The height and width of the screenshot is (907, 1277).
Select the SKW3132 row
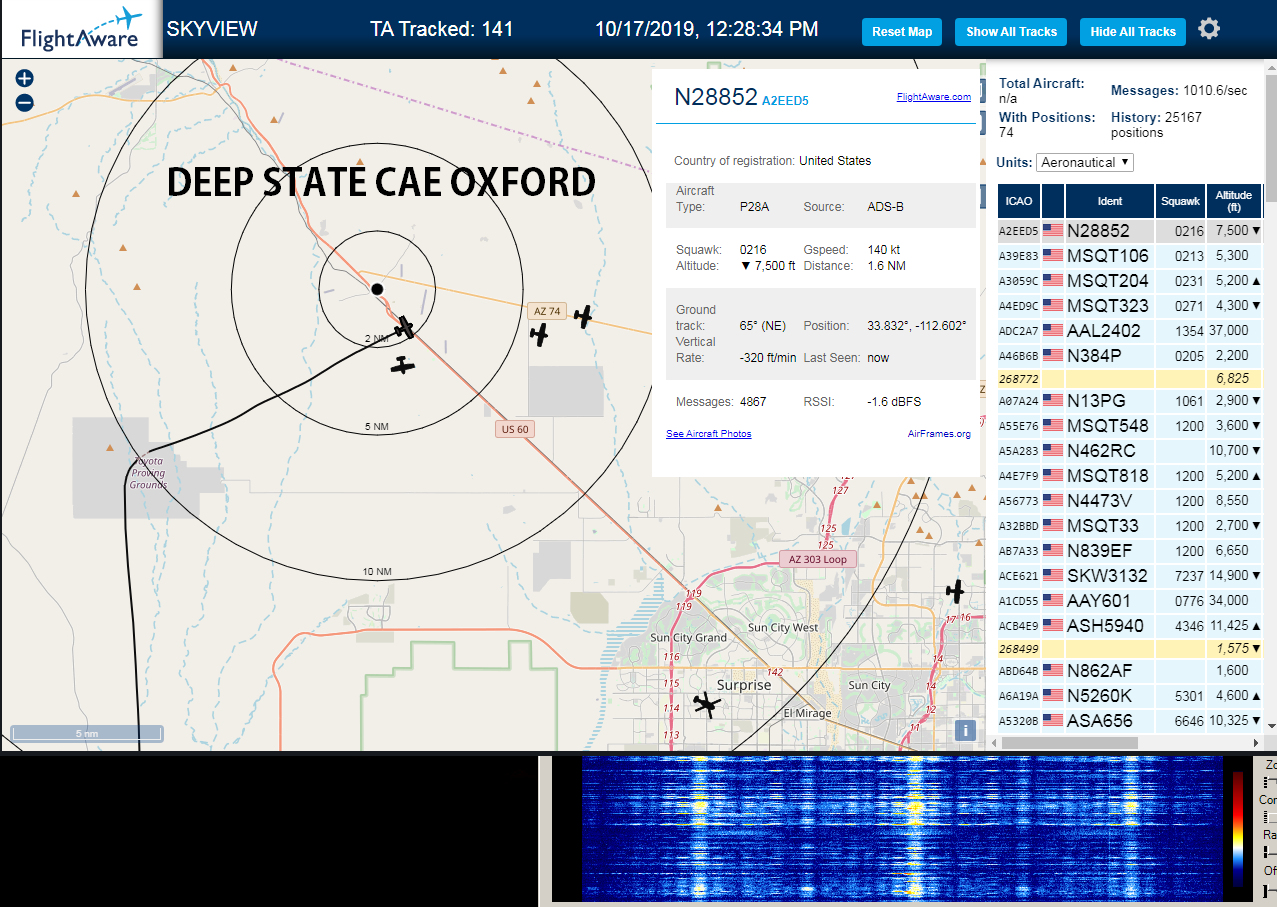click(1130, 575)
